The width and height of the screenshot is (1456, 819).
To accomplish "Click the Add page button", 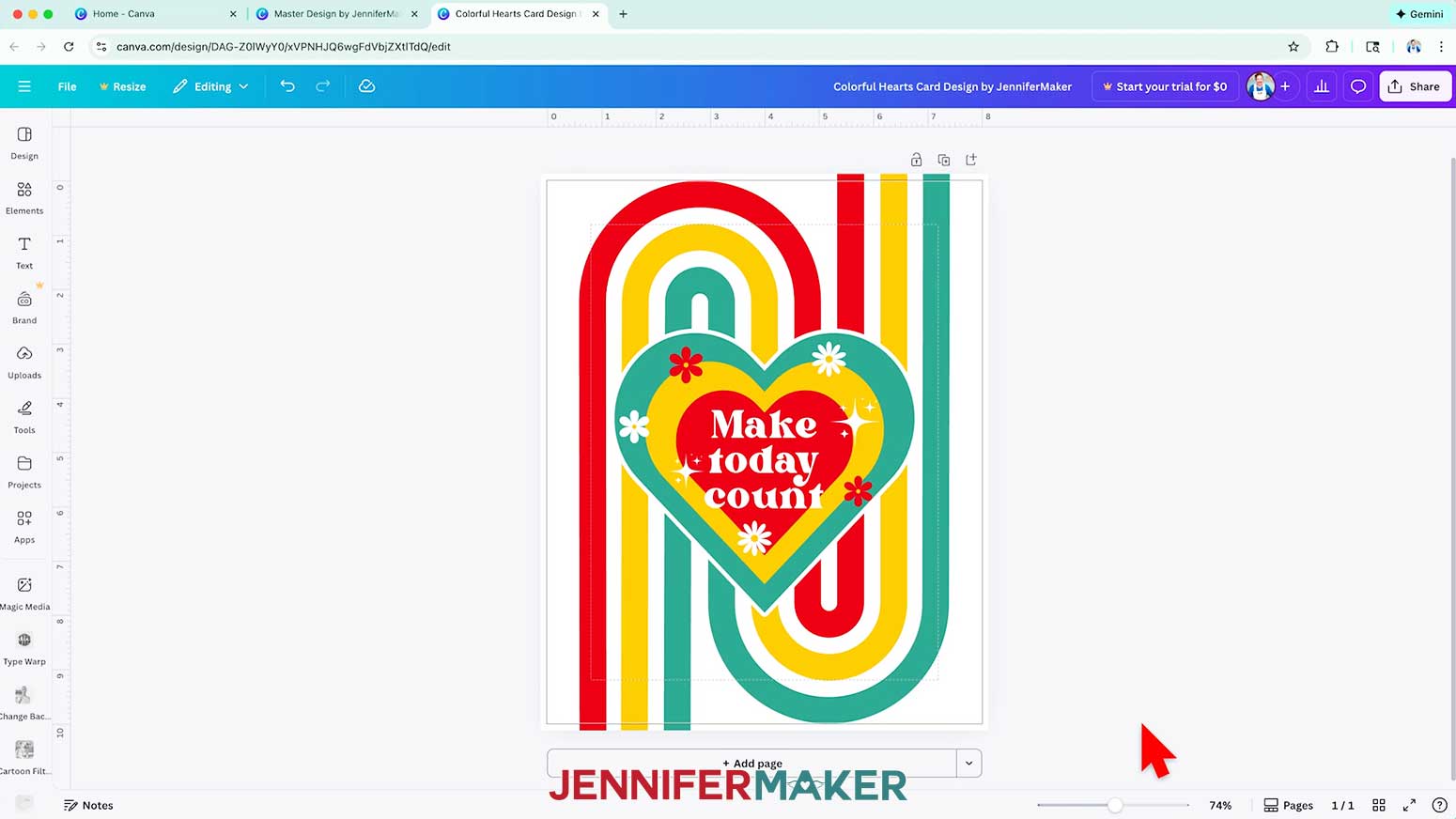I will (751, 763).
